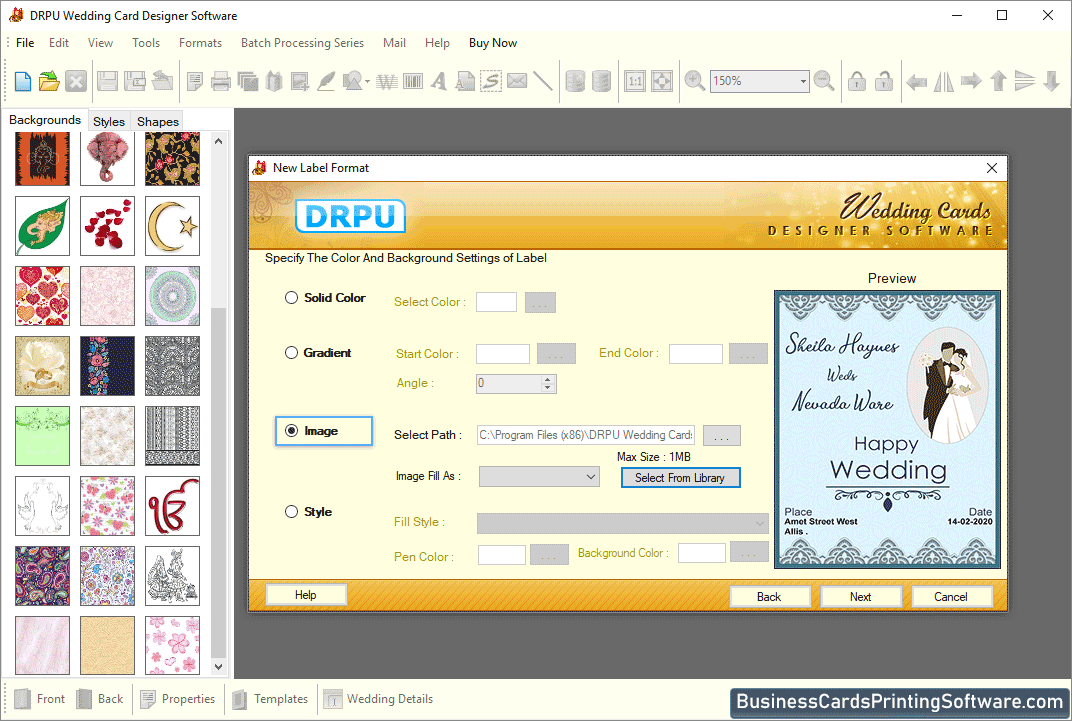The height and width of the screenshot is (721, 1072).
Task: Click the backgrounds panel scroll down arrow
Action: pos(218,667)
